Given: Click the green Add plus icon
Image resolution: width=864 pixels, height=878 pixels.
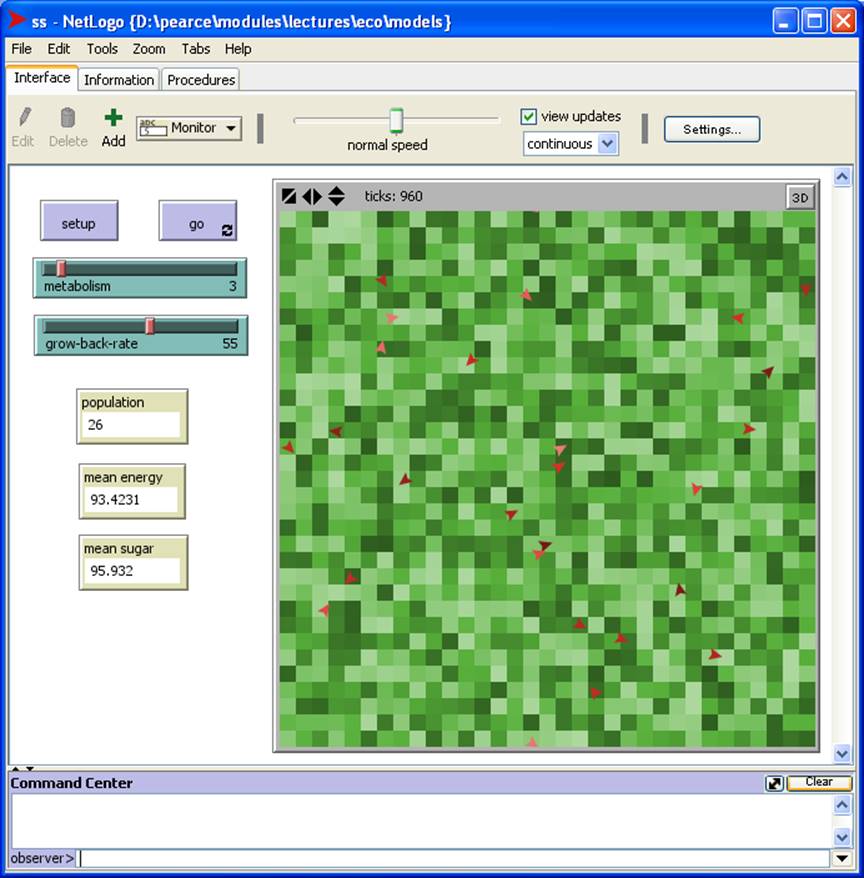Looking at the screenshot, I should [113, 119].
